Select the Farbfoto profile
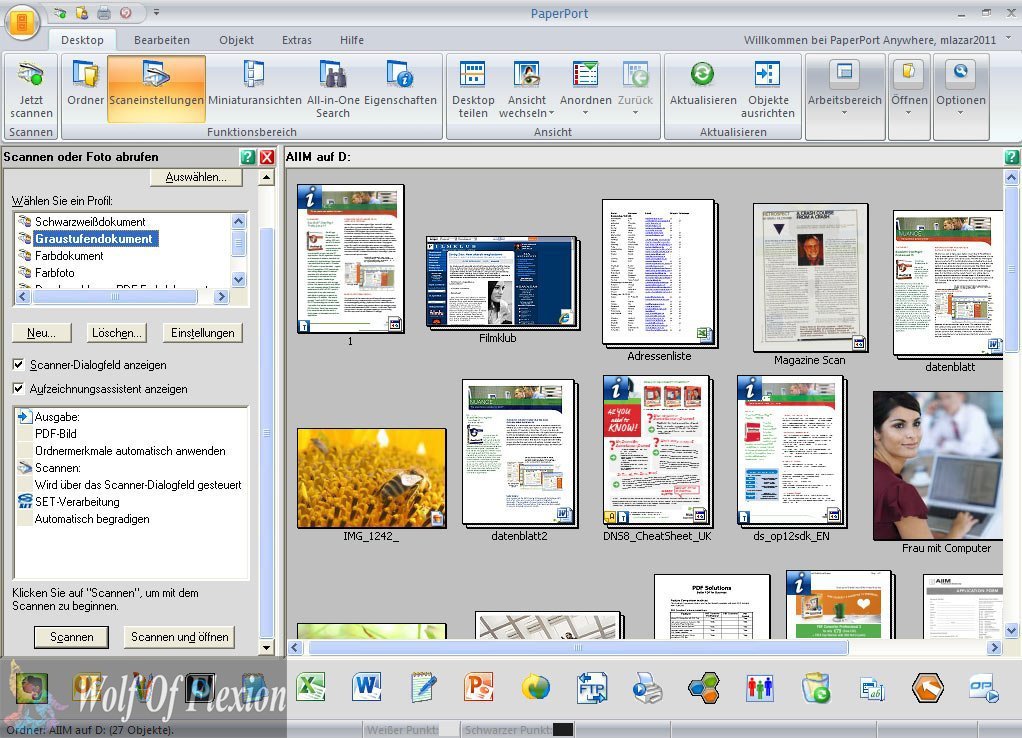Screen dimensions: 1022x738 (55, 273)
